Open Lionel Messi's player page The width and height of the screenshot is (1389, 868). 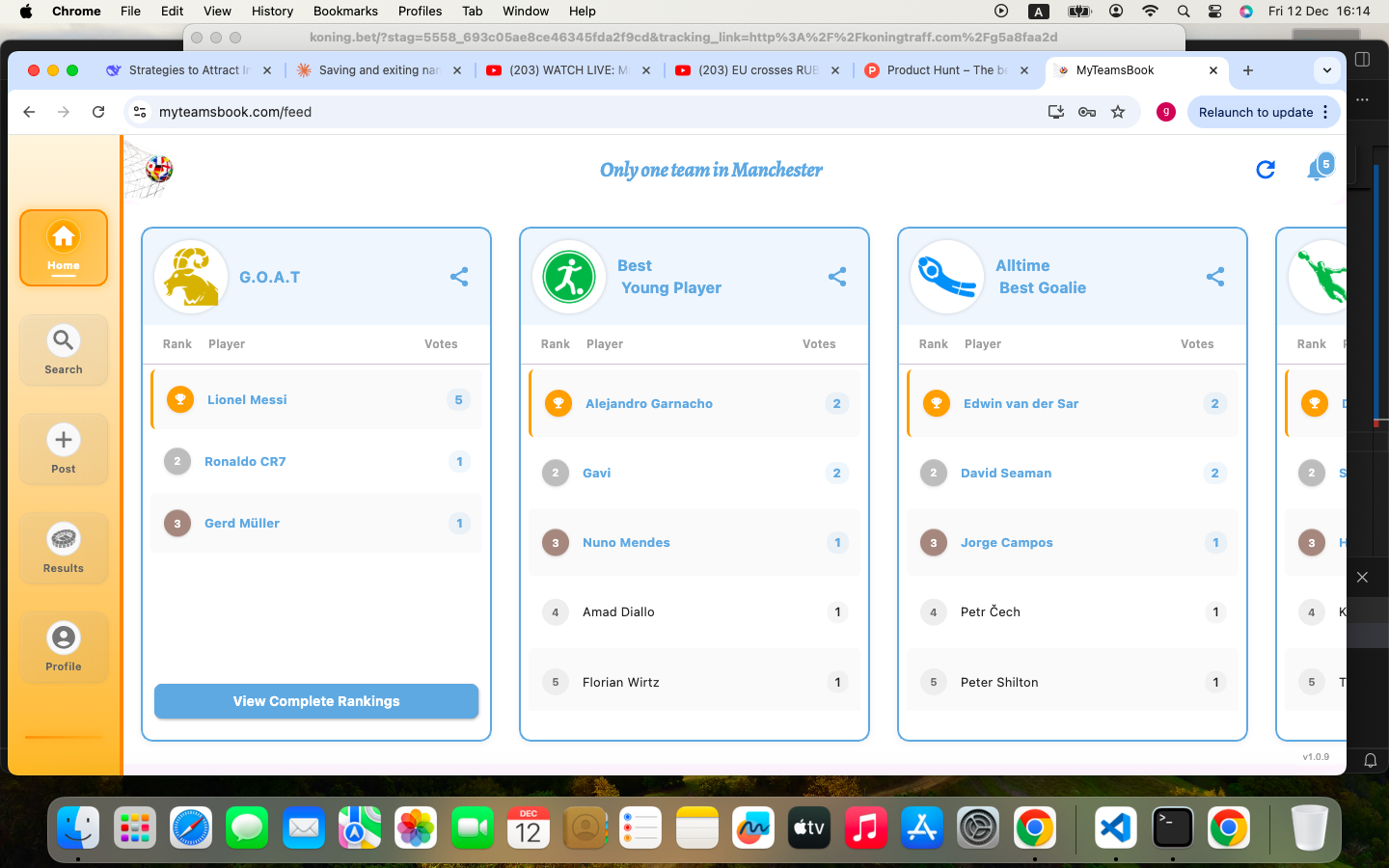click(246, 399)
